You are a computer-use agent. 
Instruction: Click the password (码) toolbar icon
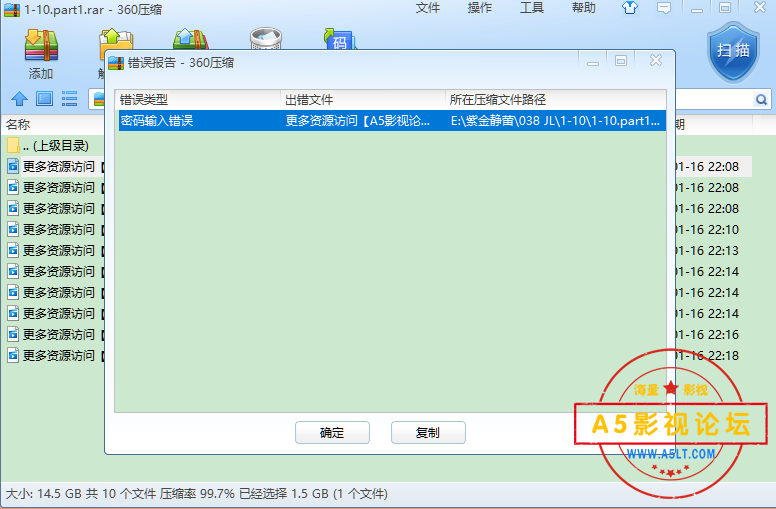click(340, 39)
